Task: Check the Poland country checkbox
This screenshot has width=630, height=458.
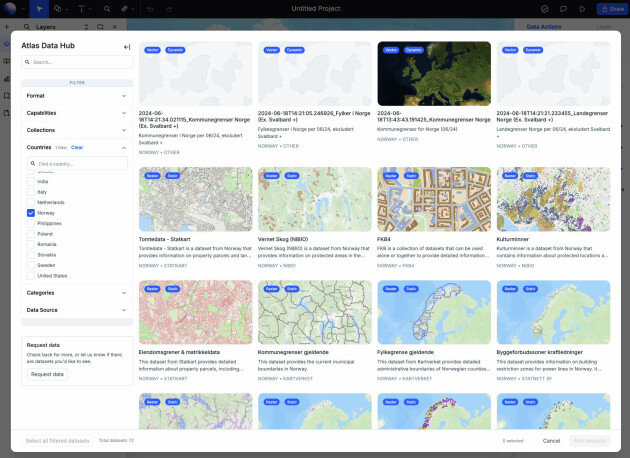Action: point(31,234)
